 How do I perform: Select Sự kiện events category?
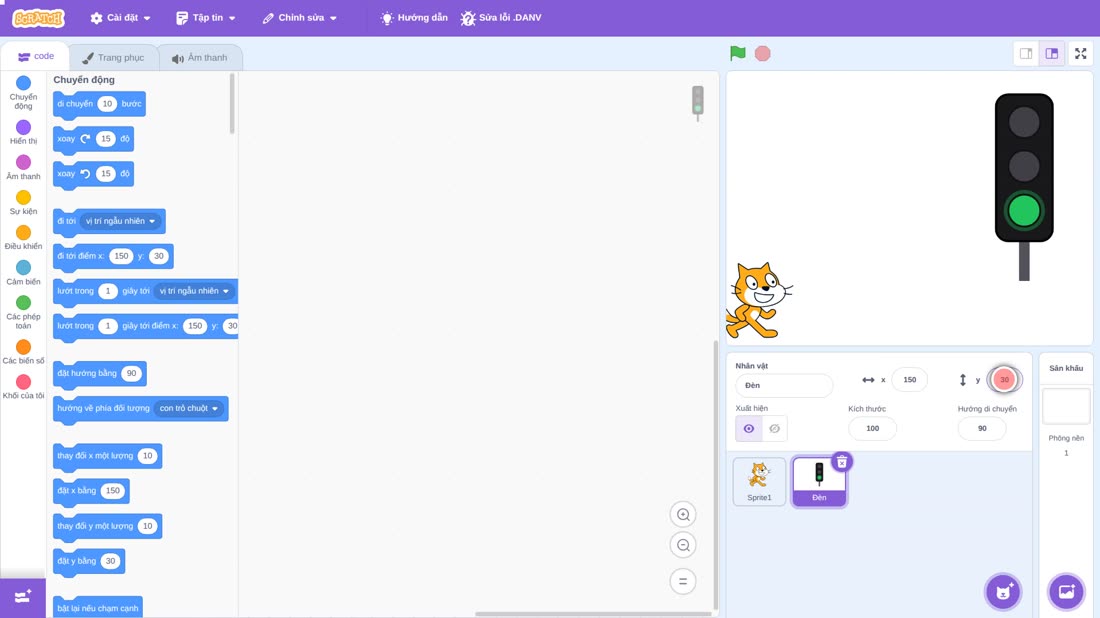(23, 203)
